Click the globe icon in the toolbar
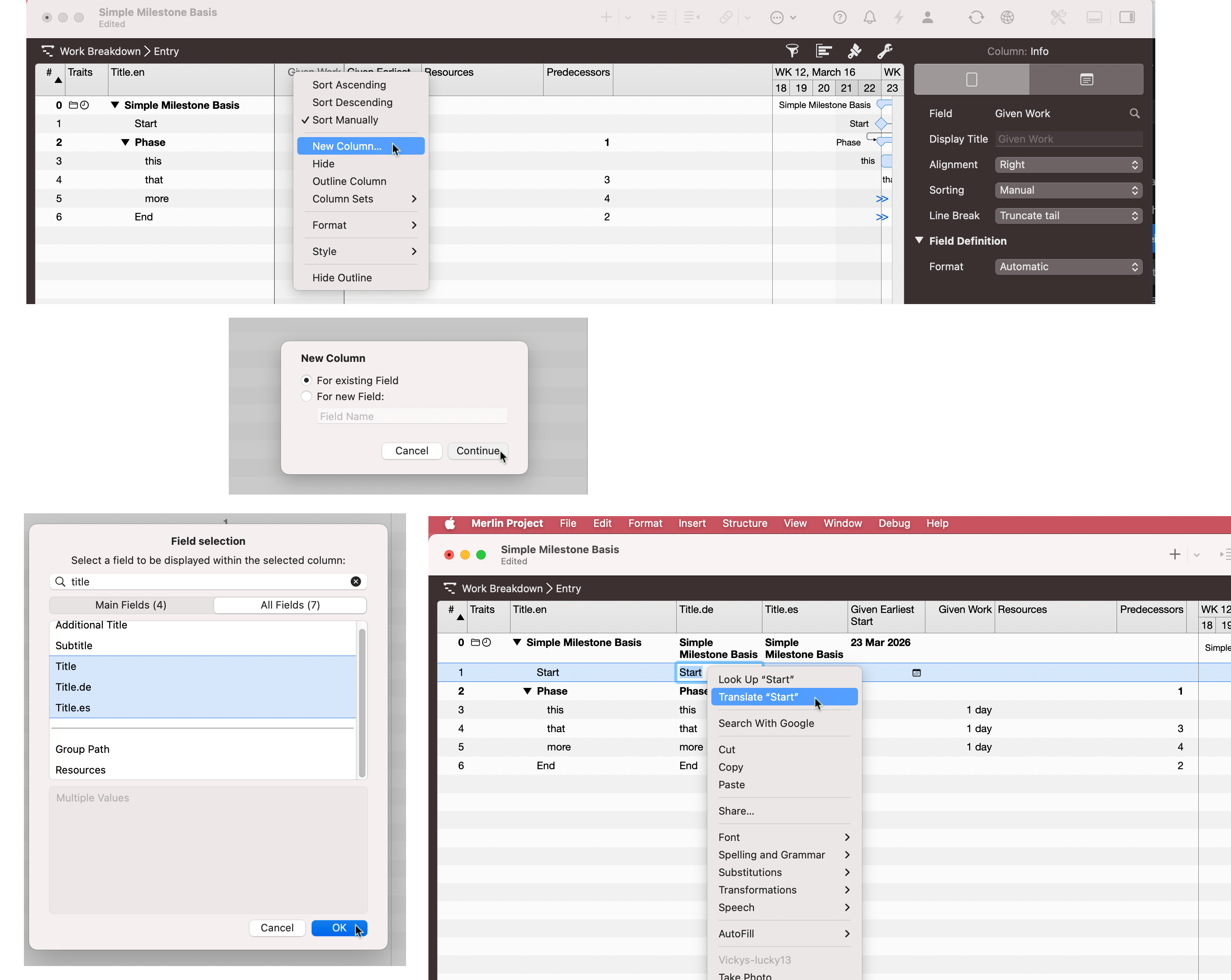The width and height of the screenshot is (1231, 980). [1007, 17]
